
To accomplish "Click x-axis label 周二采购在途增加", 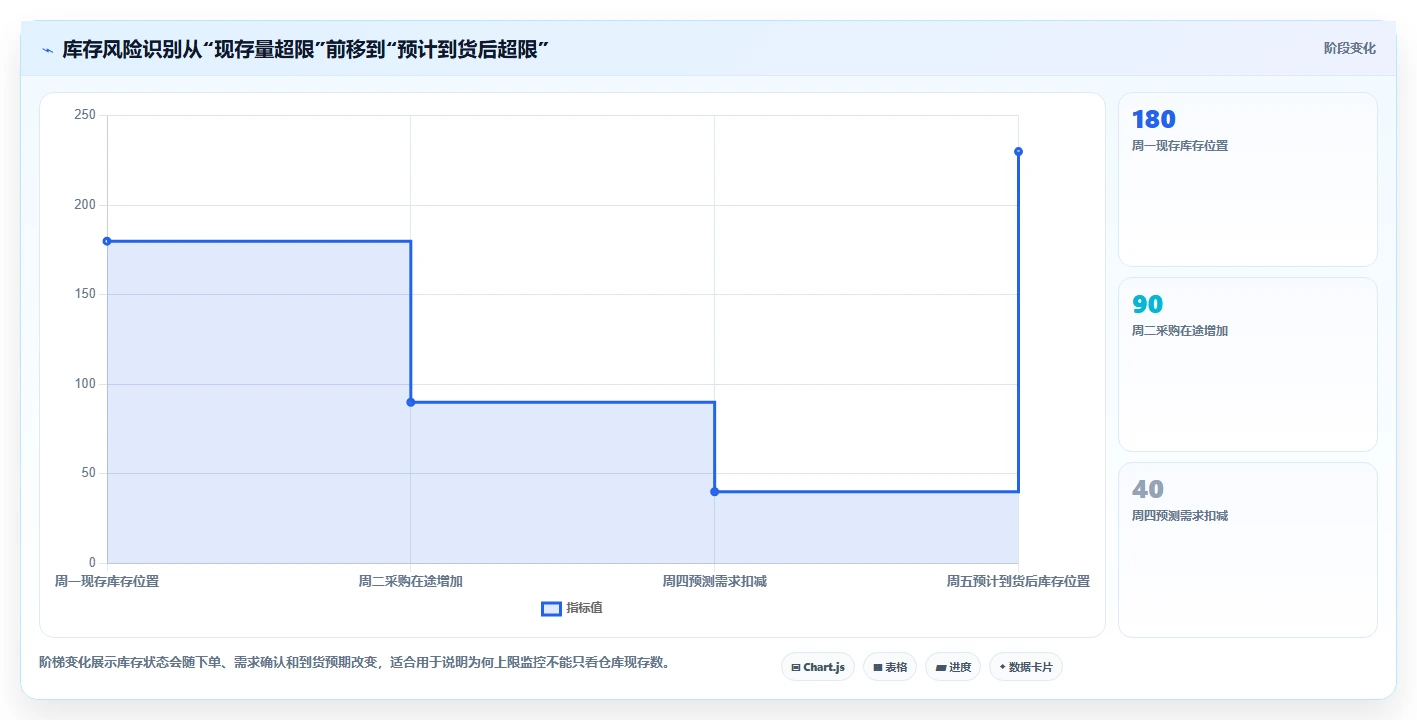I will (x=410, y=581).
